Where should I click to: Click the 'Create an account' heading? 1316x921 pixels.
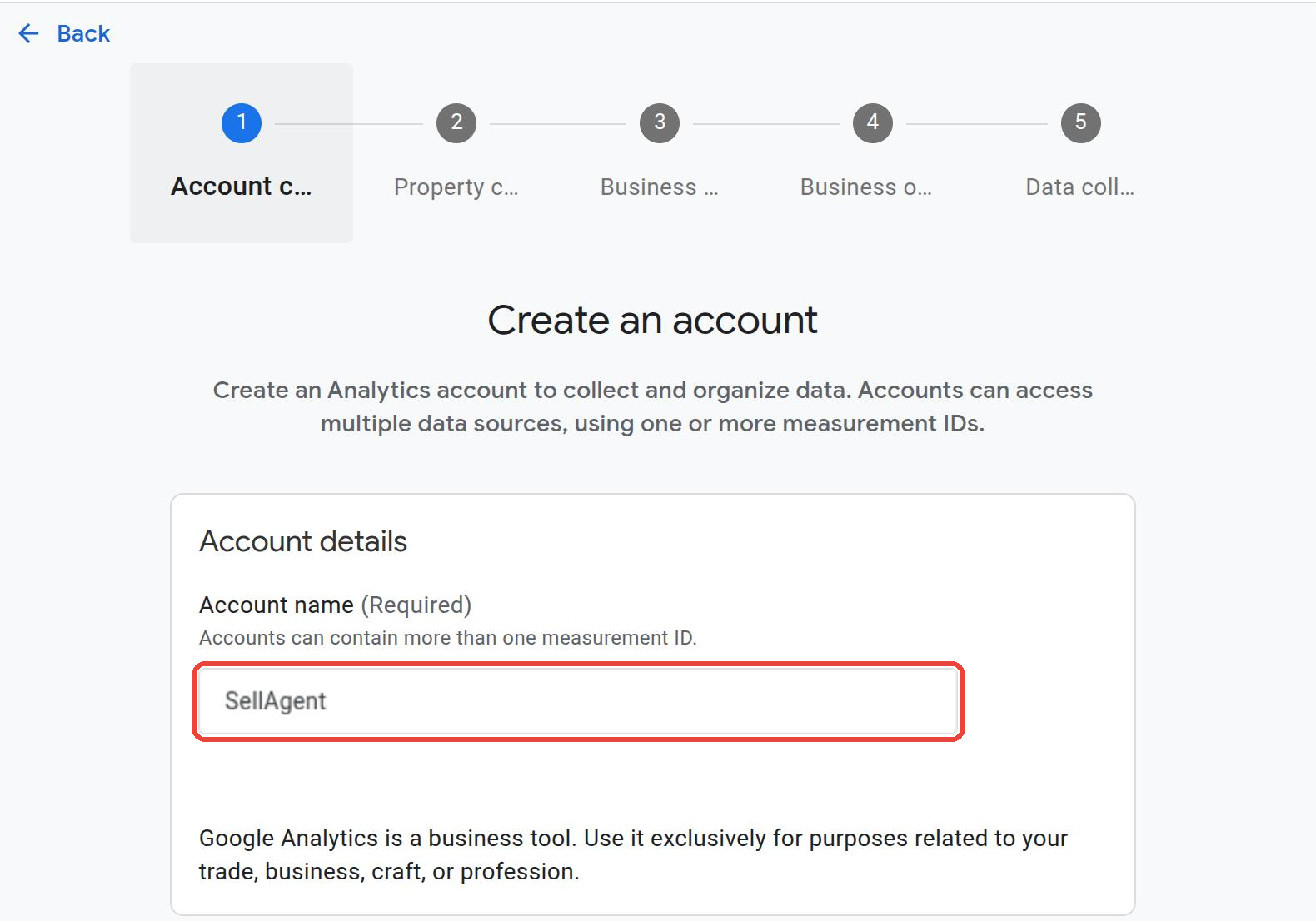click(x=653, y=321)
